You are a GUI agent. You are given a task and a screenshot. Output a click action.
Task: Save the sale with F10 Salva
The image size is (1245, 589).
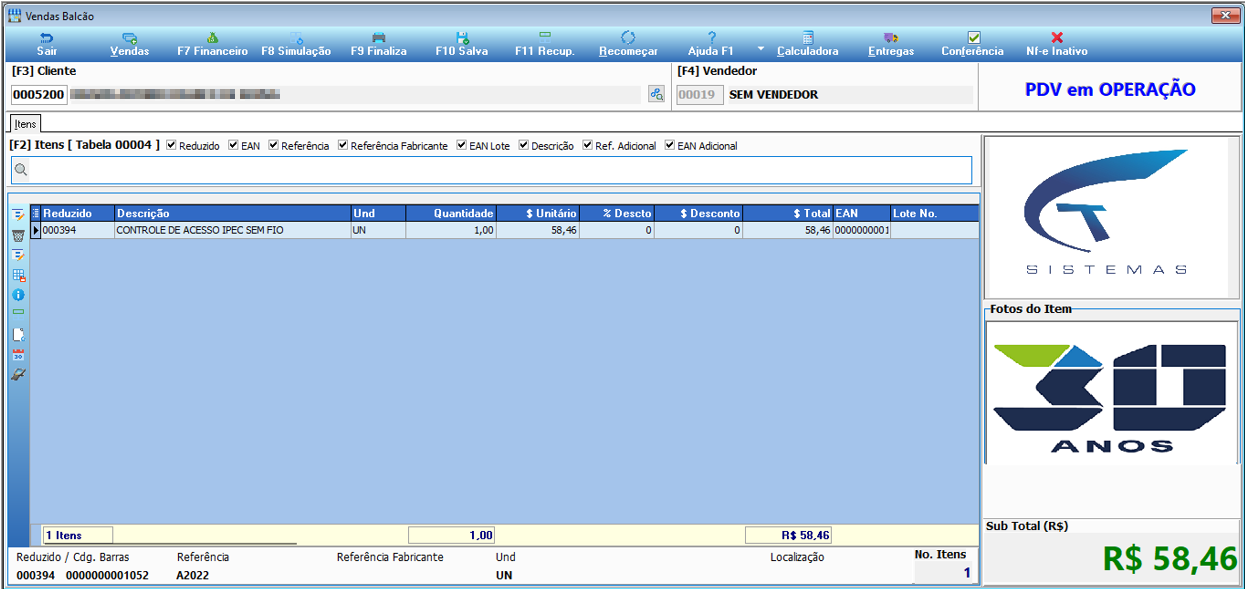[462, 44]
